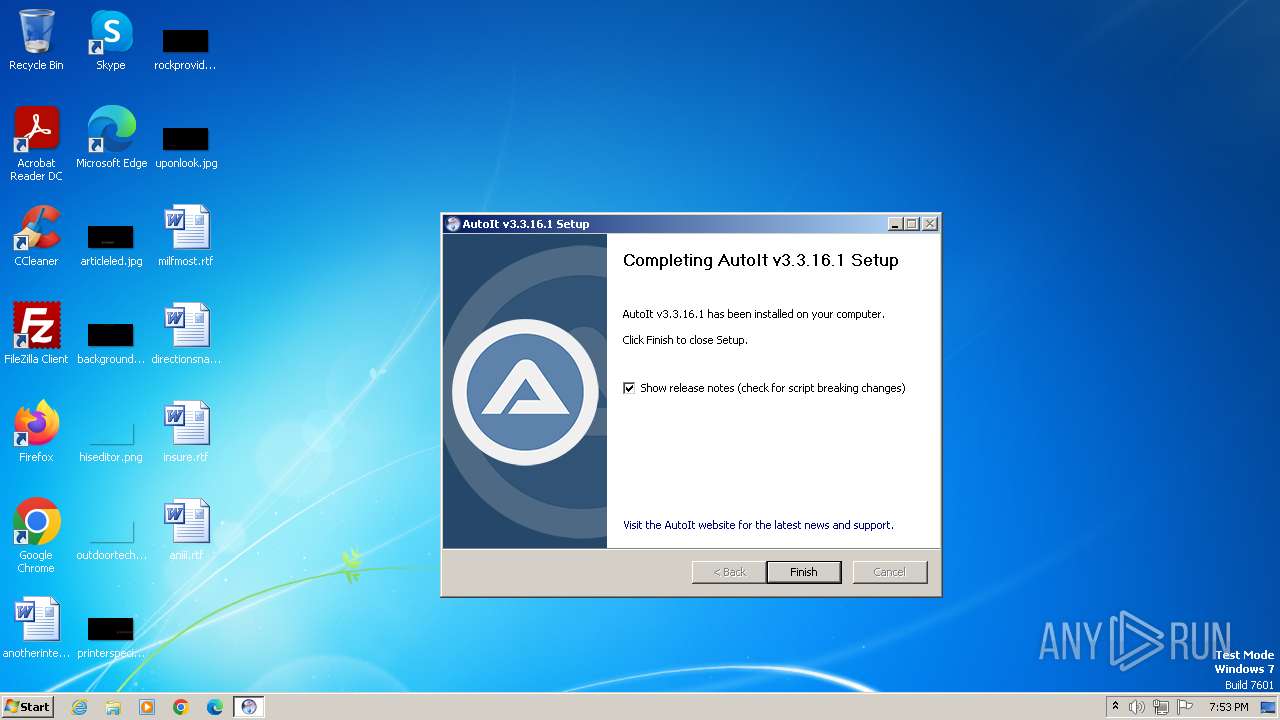Image resolution: width=1280 pixels, height=720 pixels.
Task: Click the AutoIt setup title bar icon
Action: pos(453,224)
